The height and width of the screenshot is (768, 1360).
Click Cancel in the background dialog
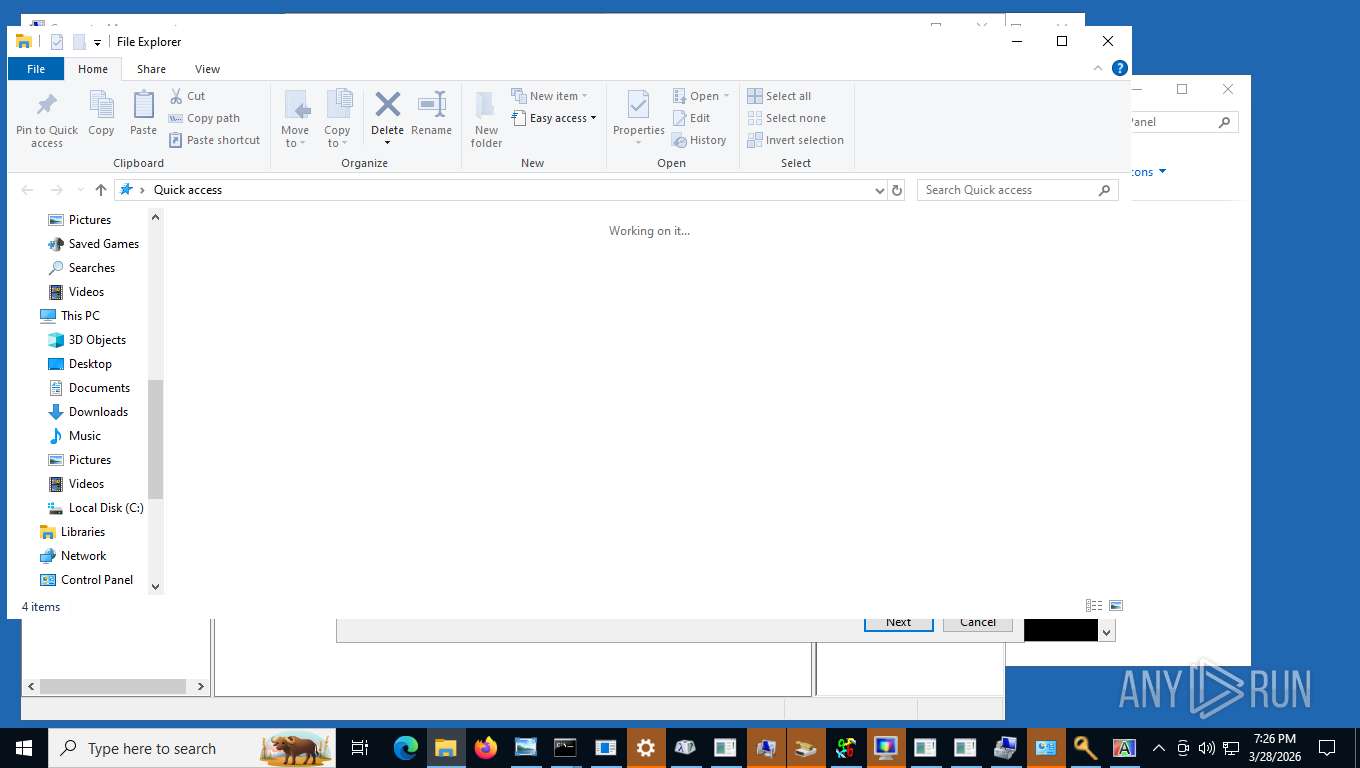[978, 623]
